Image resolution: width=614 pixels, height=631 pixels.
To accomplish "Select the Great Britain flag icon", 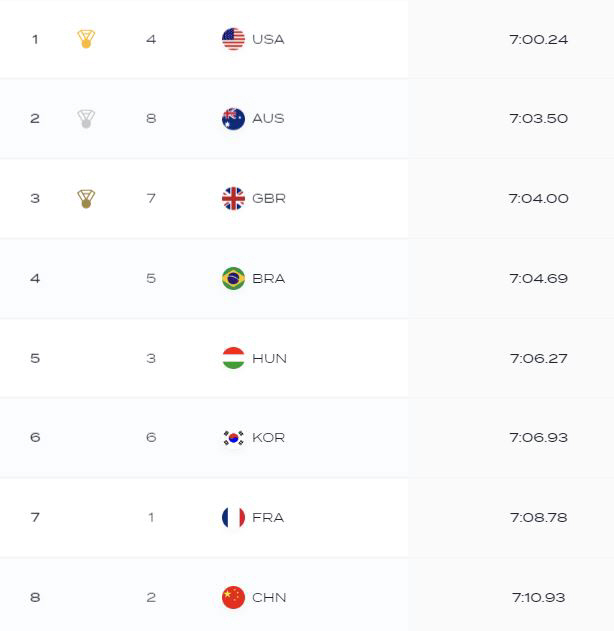I will pyautogui.click(x=233, y=198).
